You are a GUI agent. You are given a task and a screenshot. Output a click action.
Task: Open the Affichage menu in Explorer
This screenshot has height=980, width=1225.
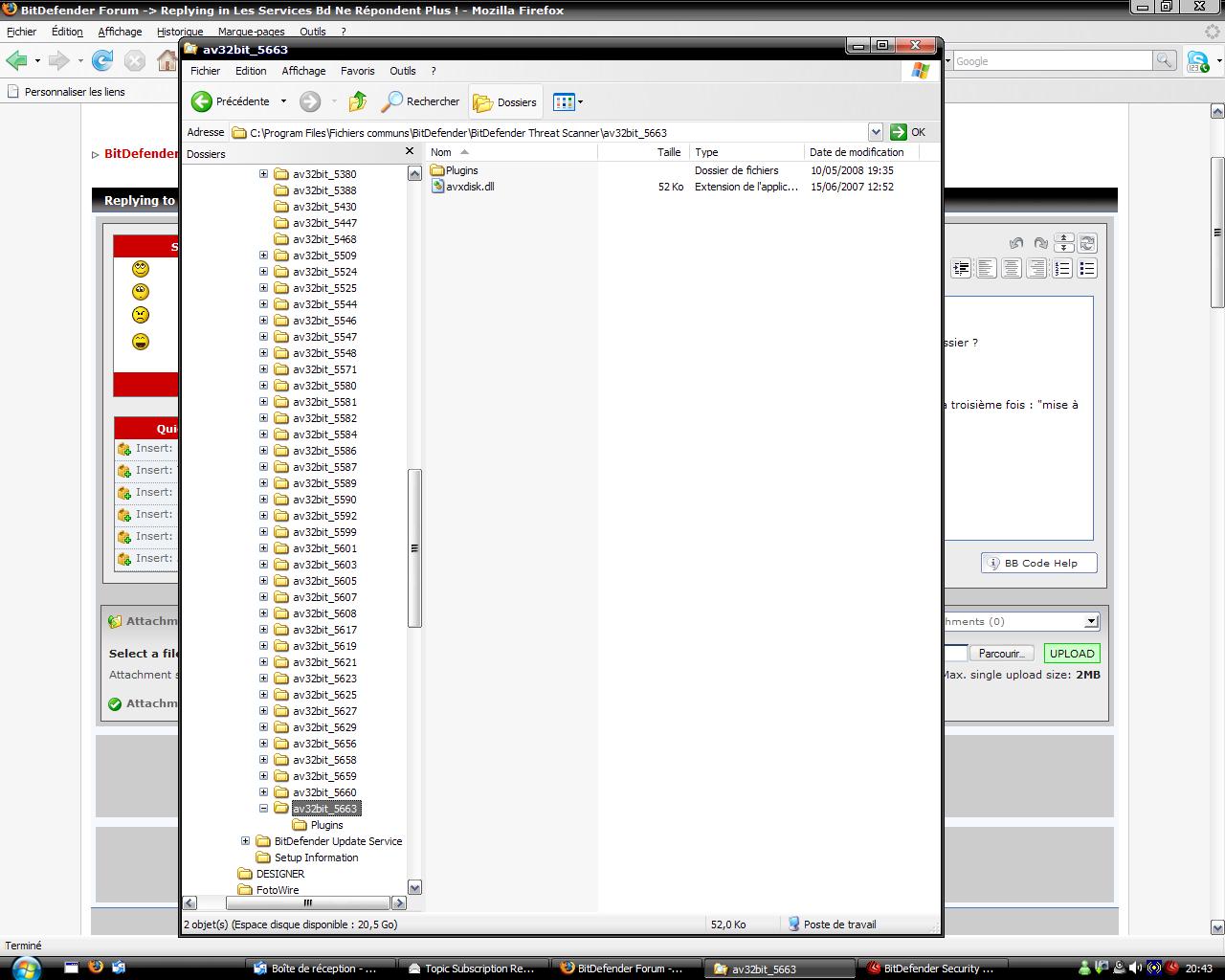303,71
